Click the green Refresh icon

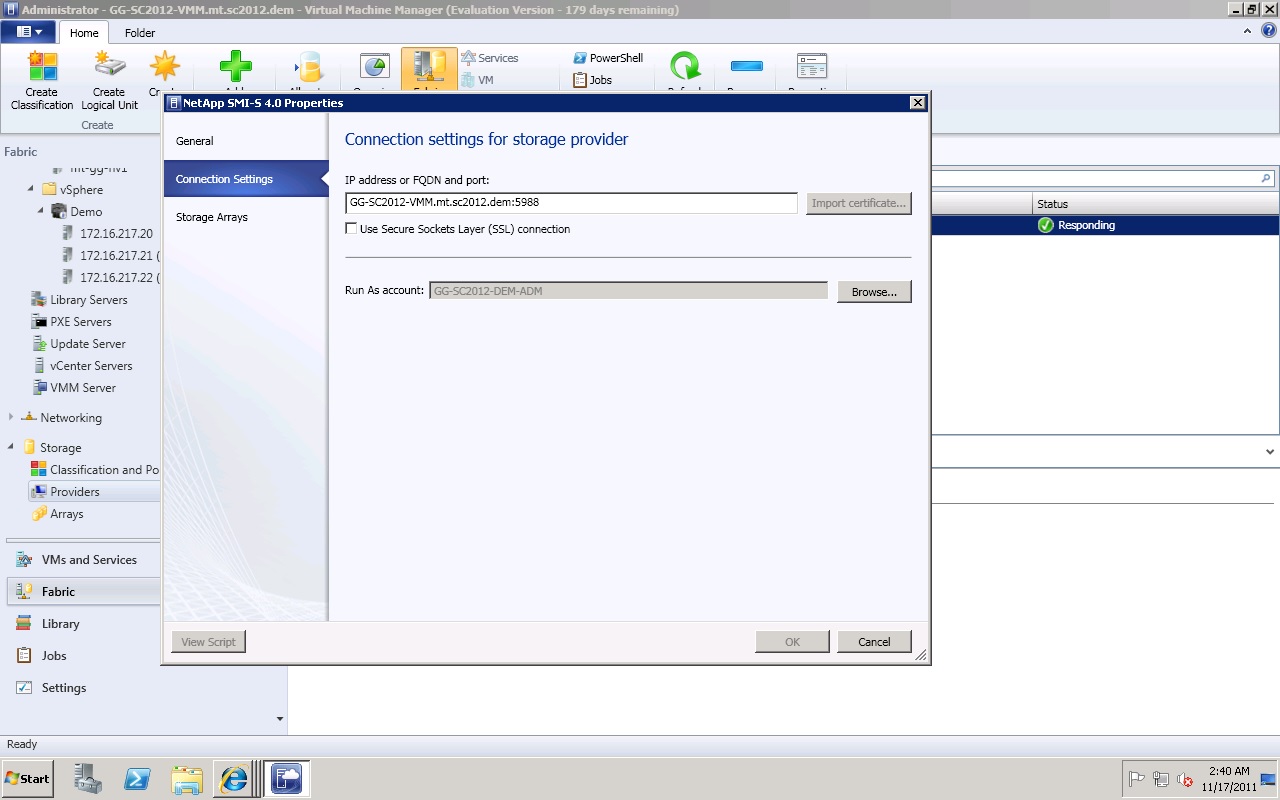click(685, 67)
